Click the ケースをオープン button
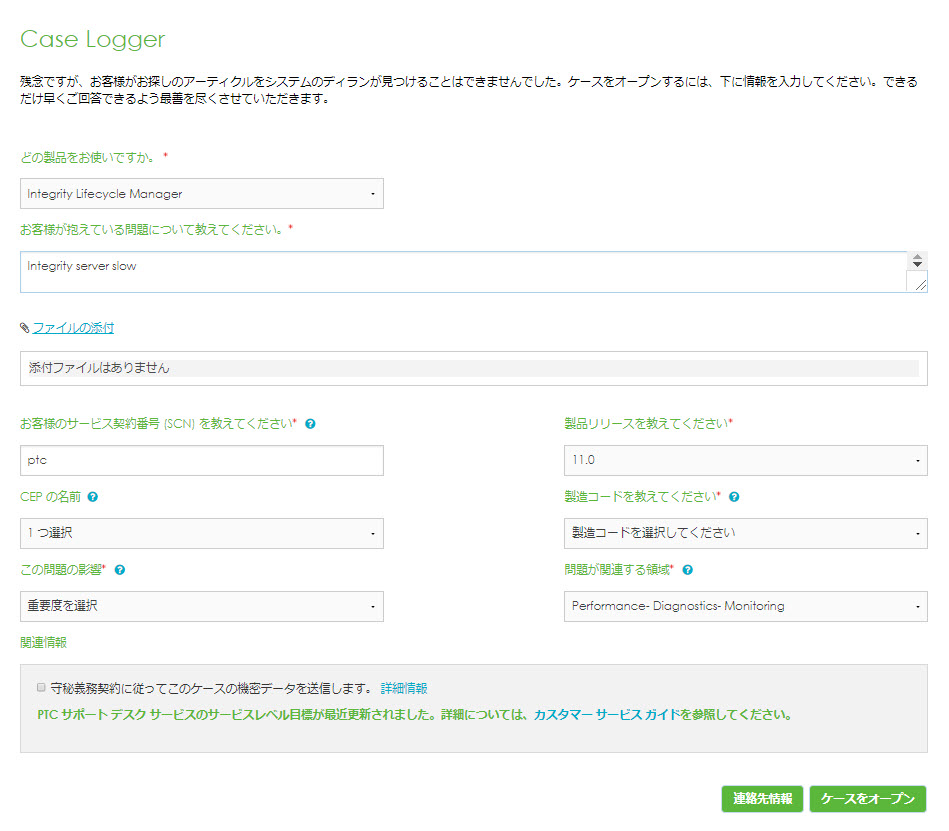949x831 pixels. click(x=868, y=799)
